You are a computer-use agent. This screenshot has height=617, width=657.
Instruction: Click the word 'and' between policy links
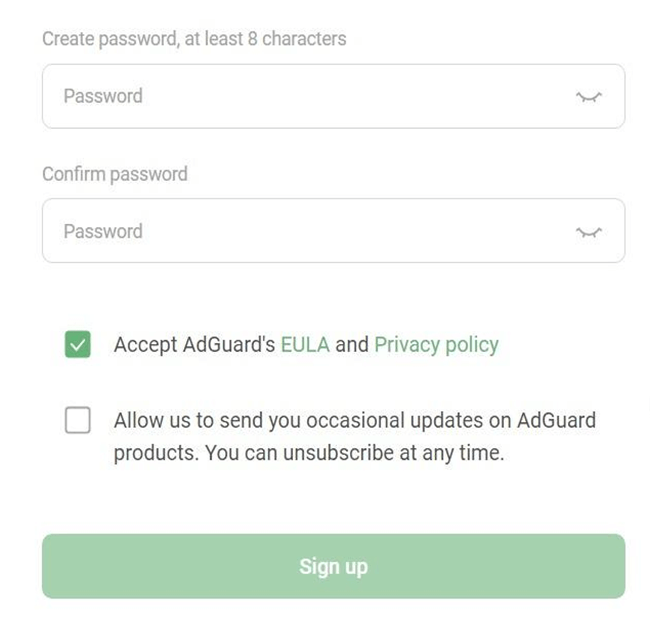(352, 345)
